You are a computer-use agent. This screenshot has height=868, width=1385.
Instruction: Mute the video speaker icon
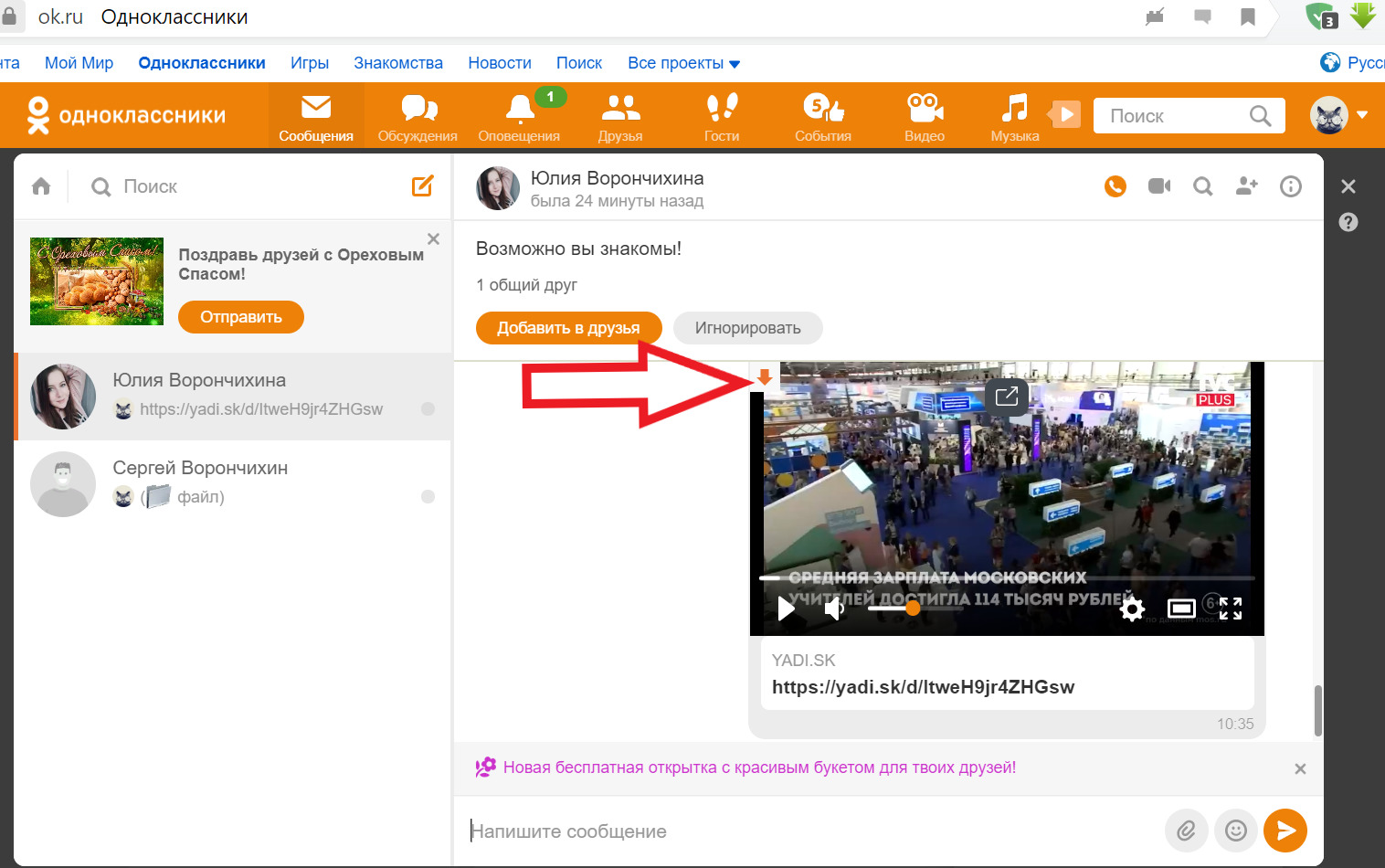click(x=834, y=609)
